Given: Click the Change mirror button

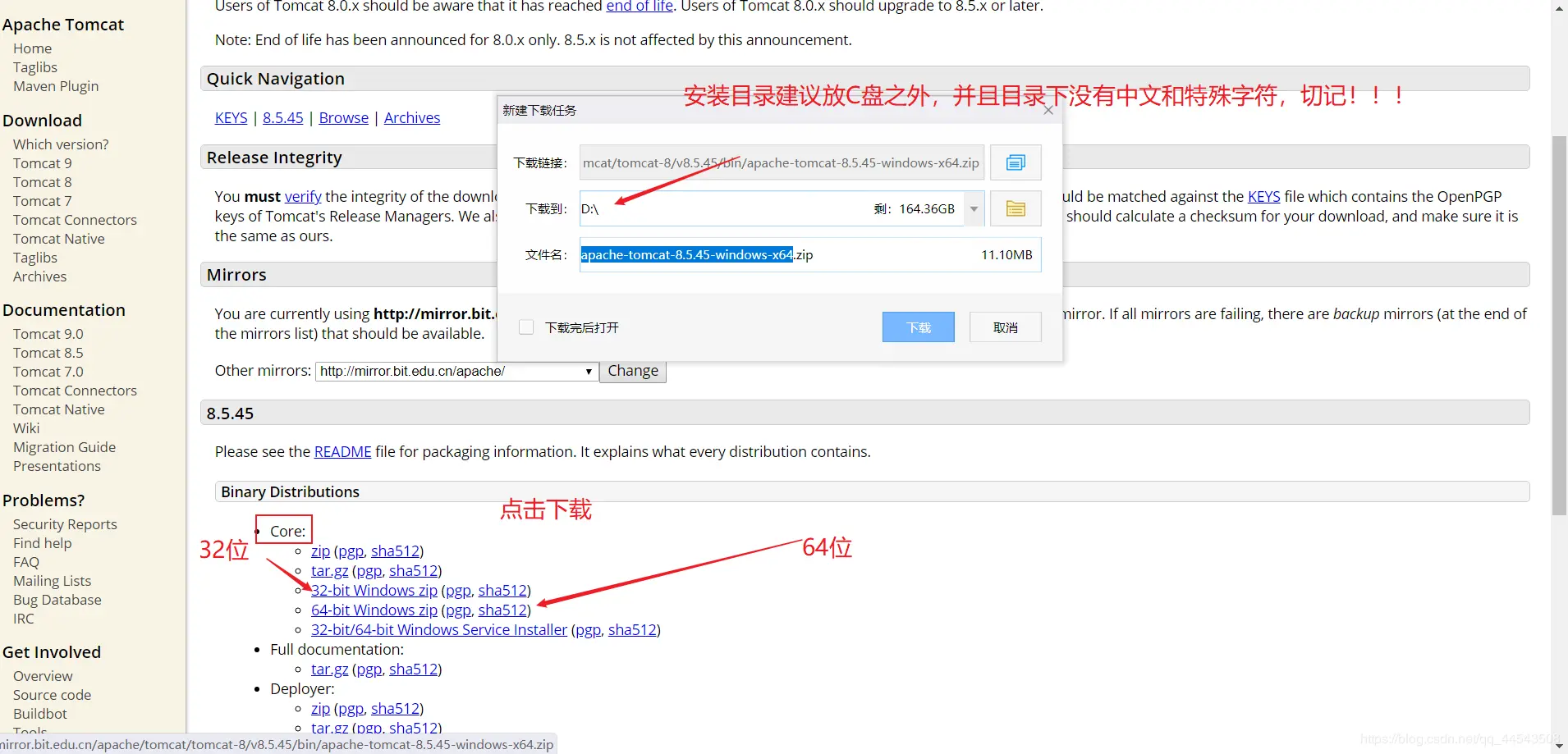Looking at the screenshot, I should pos(632,371).
